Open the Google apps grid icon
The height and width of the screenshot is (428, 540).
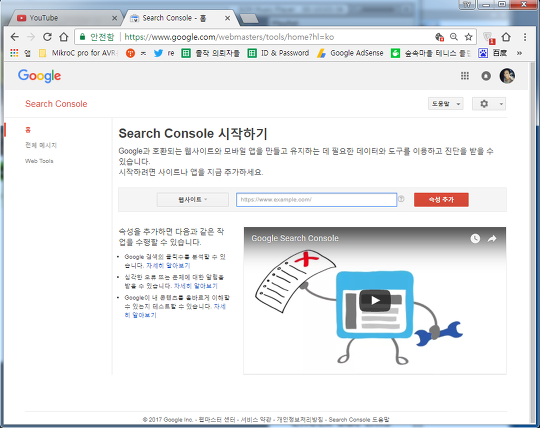tap(465, 76)
